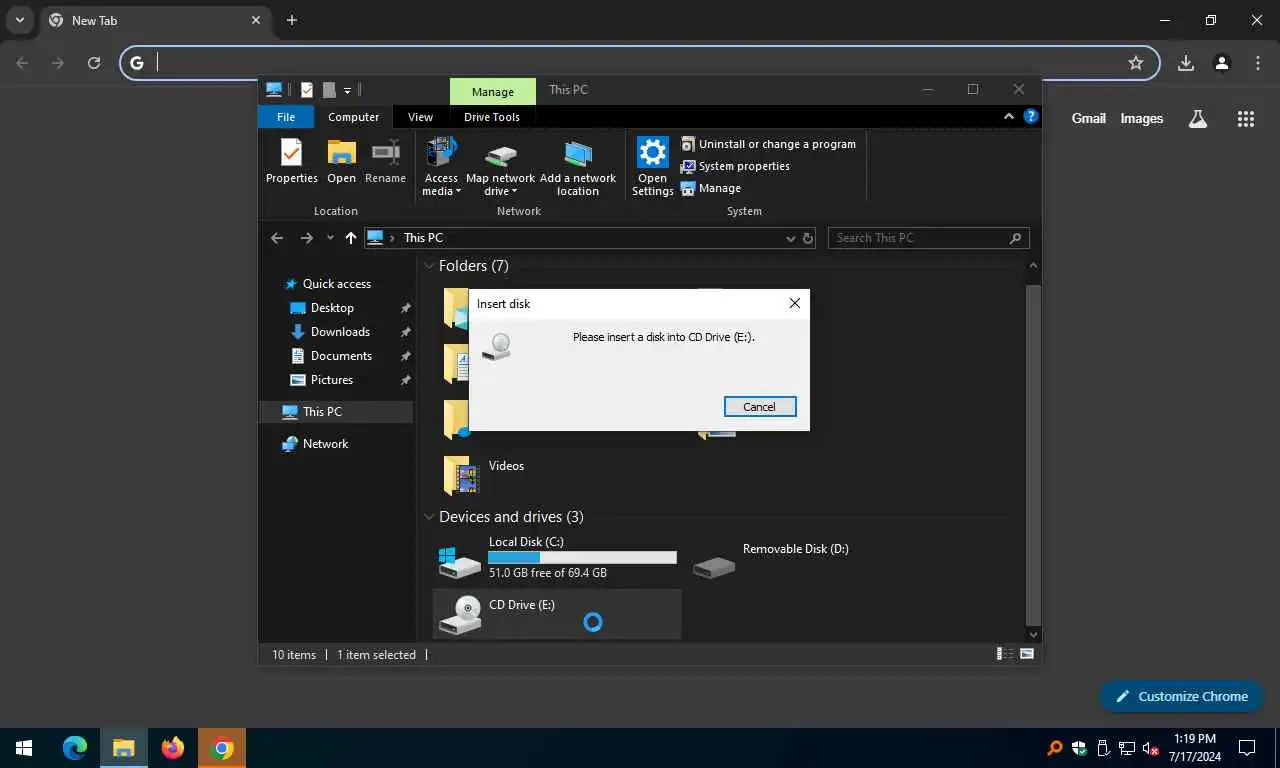Cancel the Insert disk dialog
The image size is (1280, 768).
pos(759,407)
